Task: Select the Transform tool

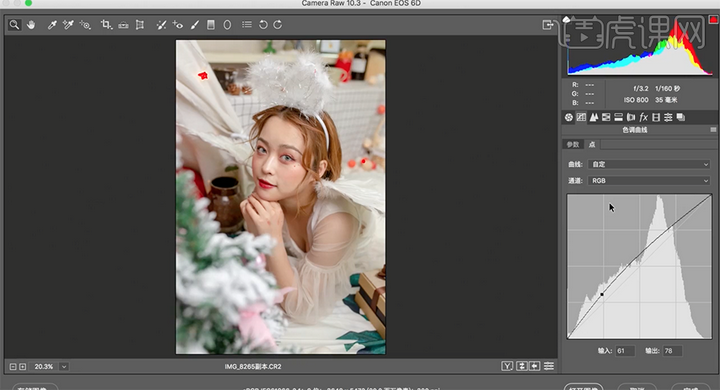Action: 140,25
